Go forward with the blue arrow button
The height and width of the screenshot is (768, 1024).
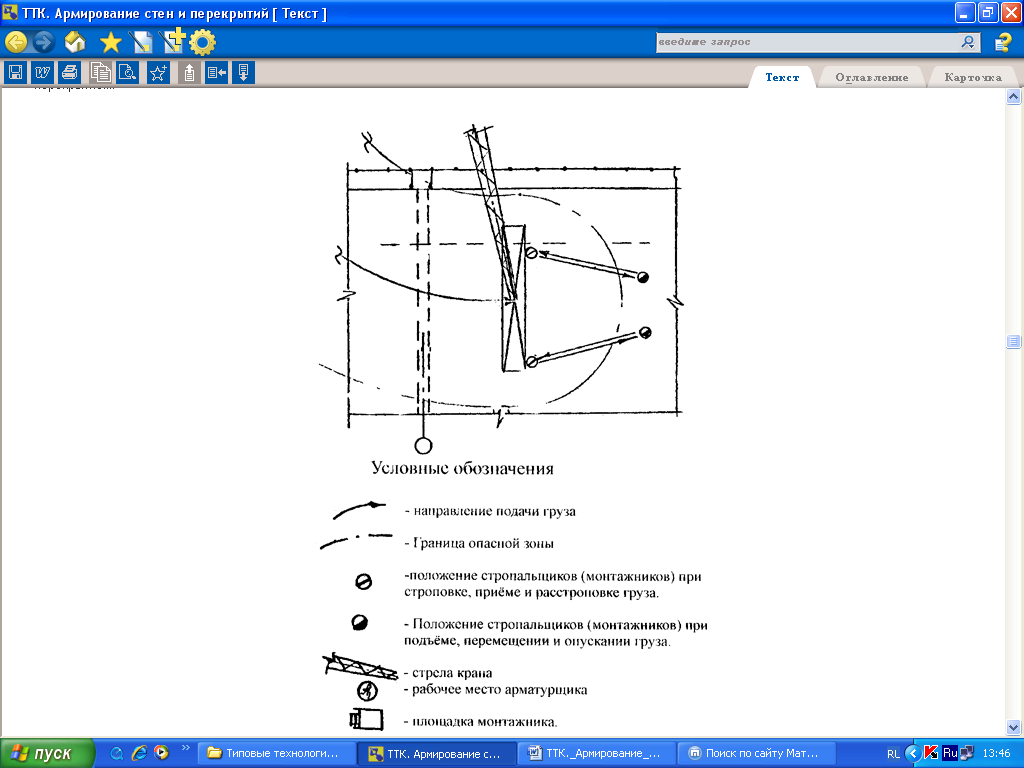coord(43,42)
